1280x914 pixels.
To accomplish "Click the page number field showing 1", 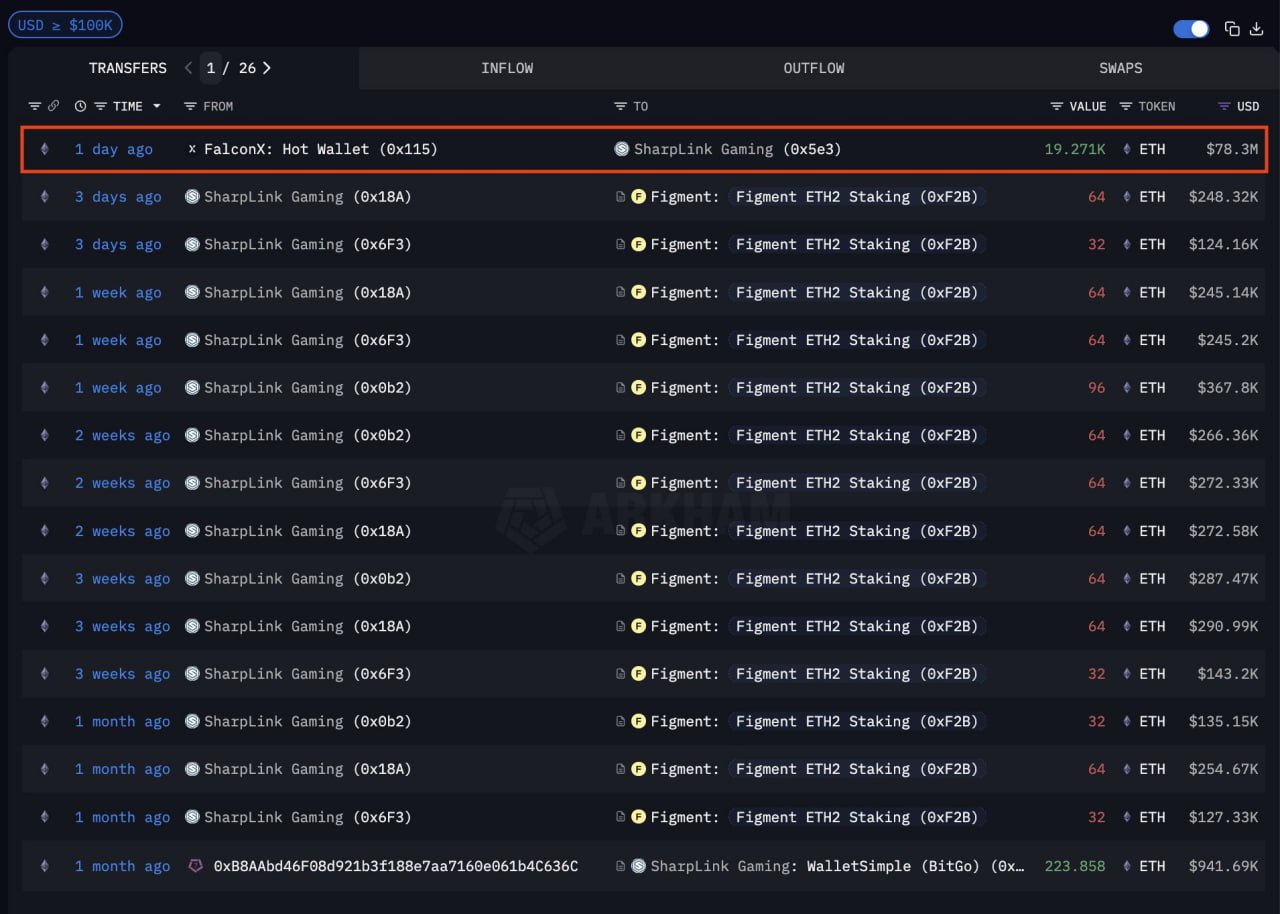I will tap(211, 68).
